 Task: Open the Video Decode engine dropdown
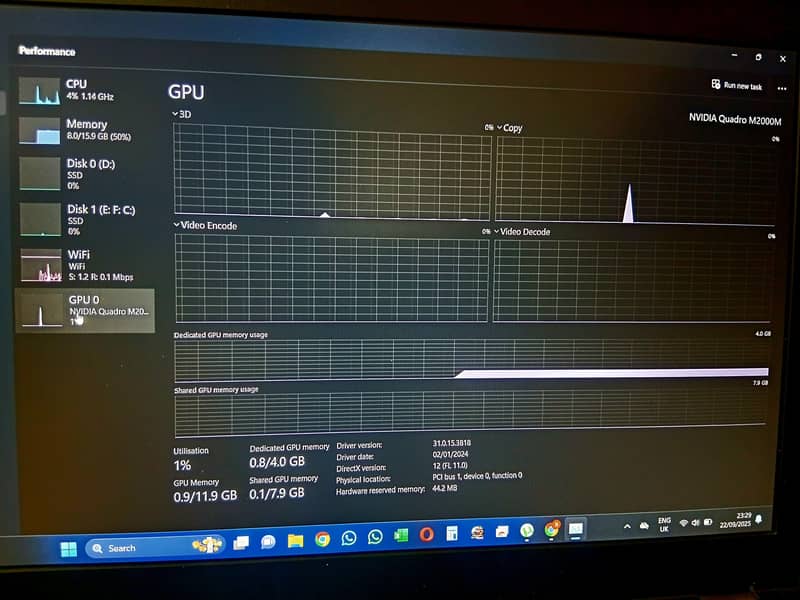click(x=521, y=232)
